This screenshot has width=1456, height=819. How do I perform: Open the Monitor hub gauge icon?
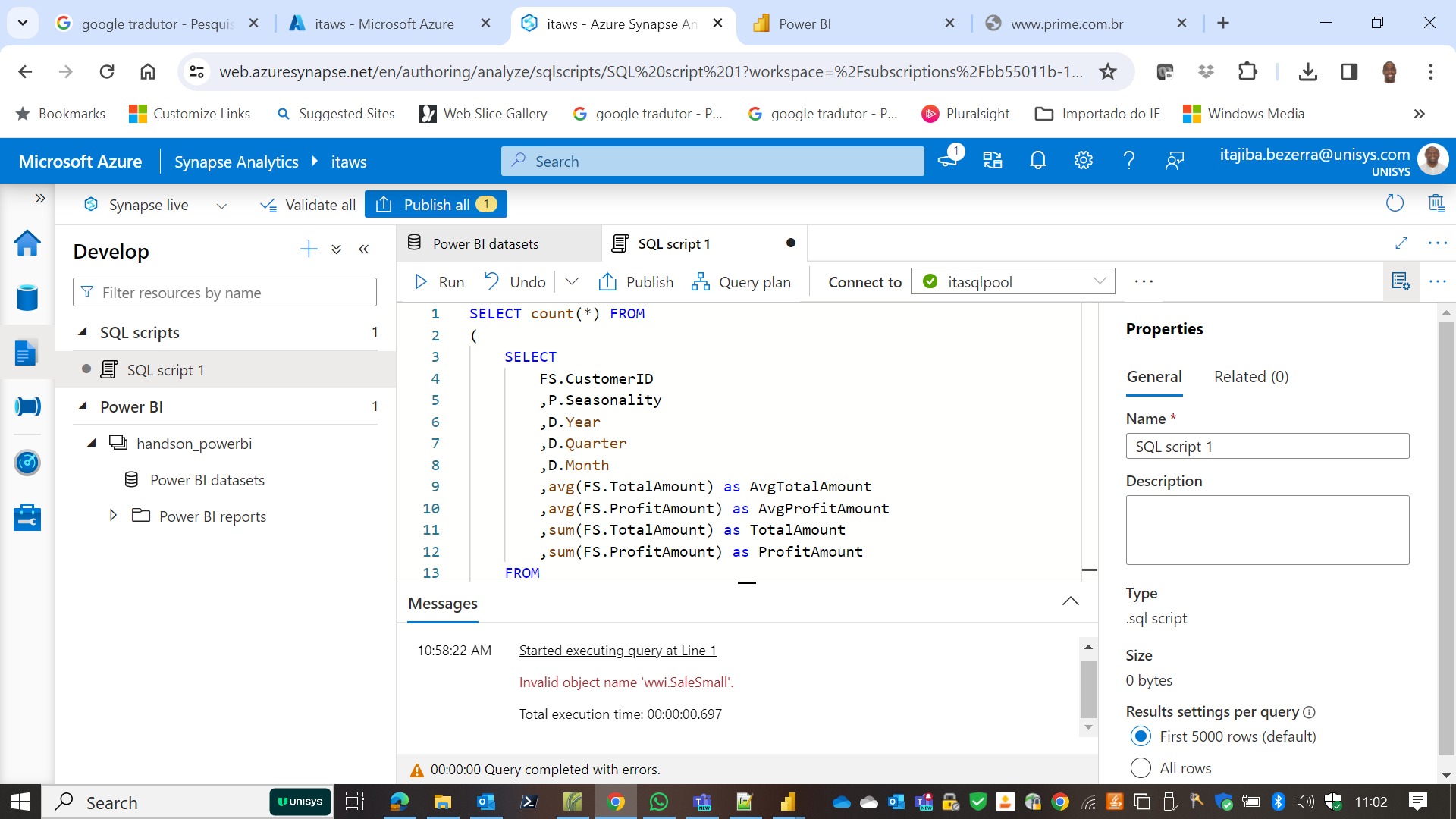coord(27,462)
